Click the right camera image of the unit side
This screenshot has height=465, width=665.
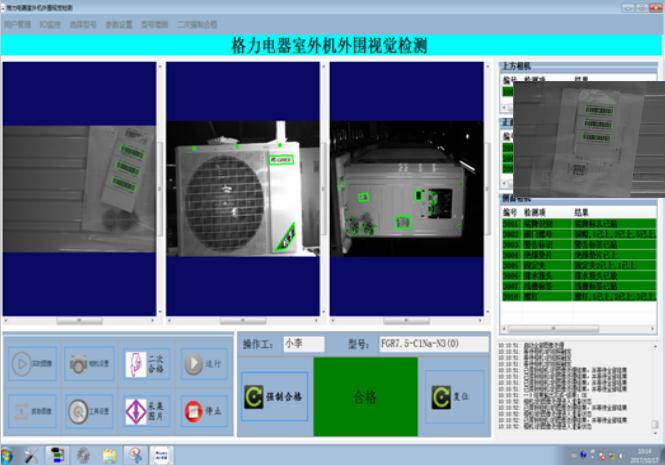pyautogui.click(x=407, y=189)
